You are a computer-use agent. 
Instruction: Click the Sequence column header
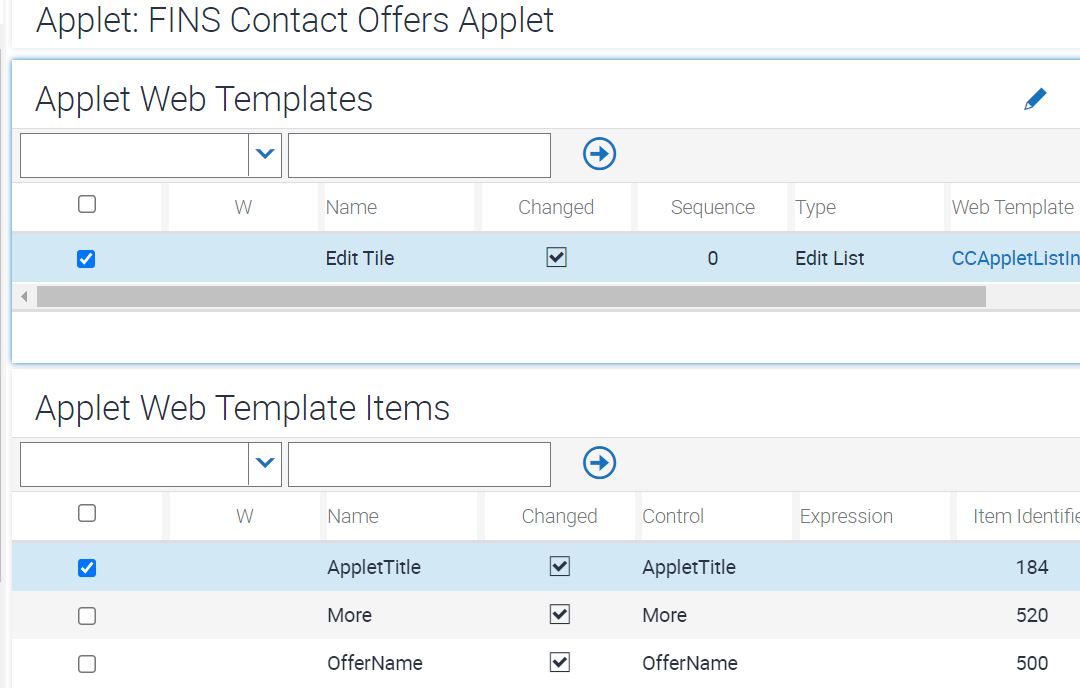coord(712,207)
